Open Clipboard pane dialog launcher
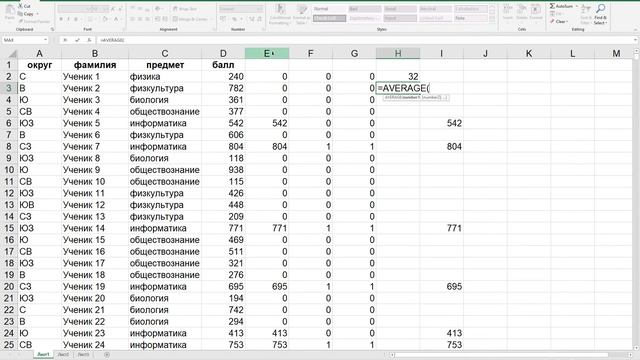This screenshot has height=360, width=640. [x=52, y=29]
